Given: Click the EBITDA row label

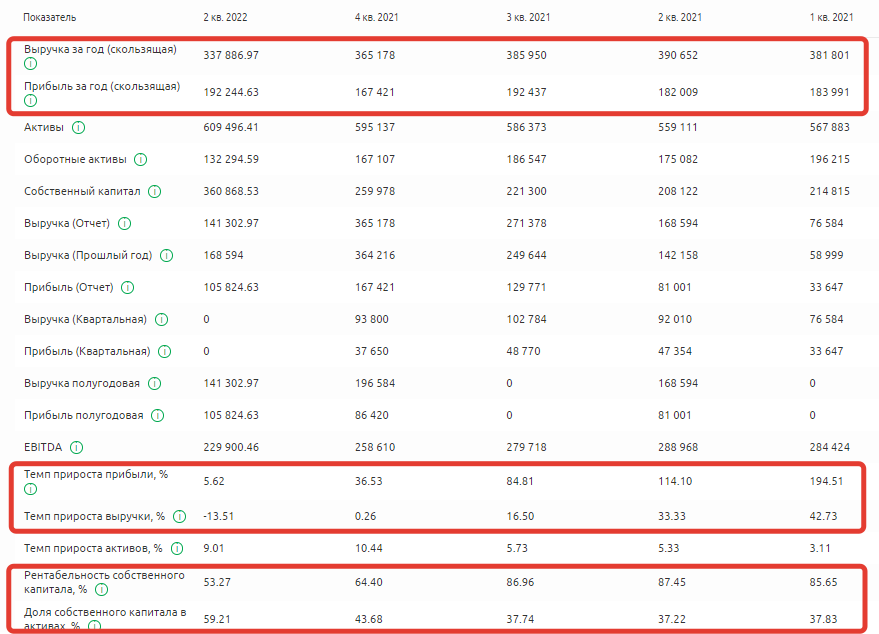Looking at the screenshot, I should point(44,448).
